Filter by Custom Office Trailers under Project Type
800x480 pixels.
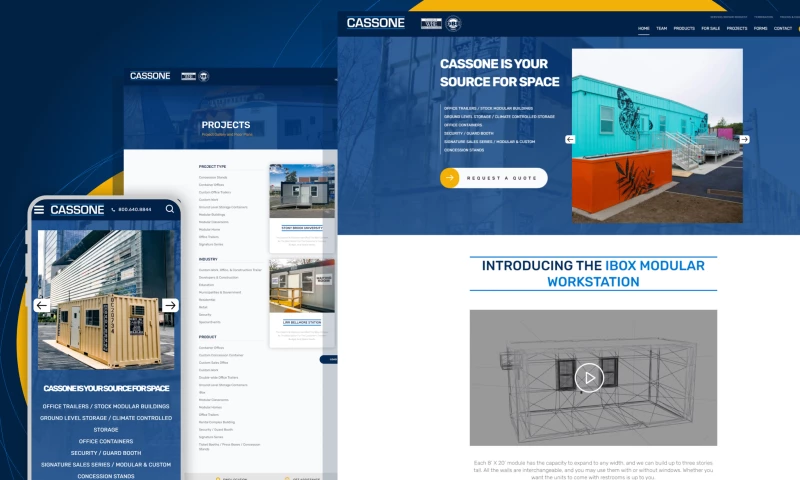coord(215,192)
